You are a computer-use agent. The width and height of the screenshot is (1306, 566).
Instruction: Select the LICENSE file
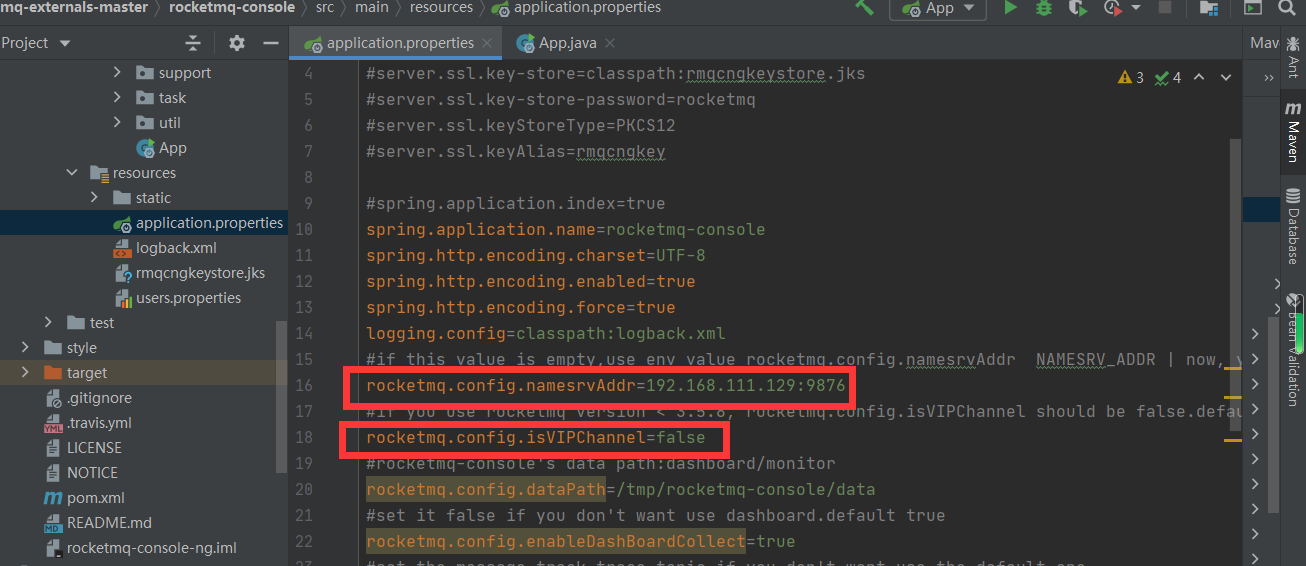tap(83, 447)
